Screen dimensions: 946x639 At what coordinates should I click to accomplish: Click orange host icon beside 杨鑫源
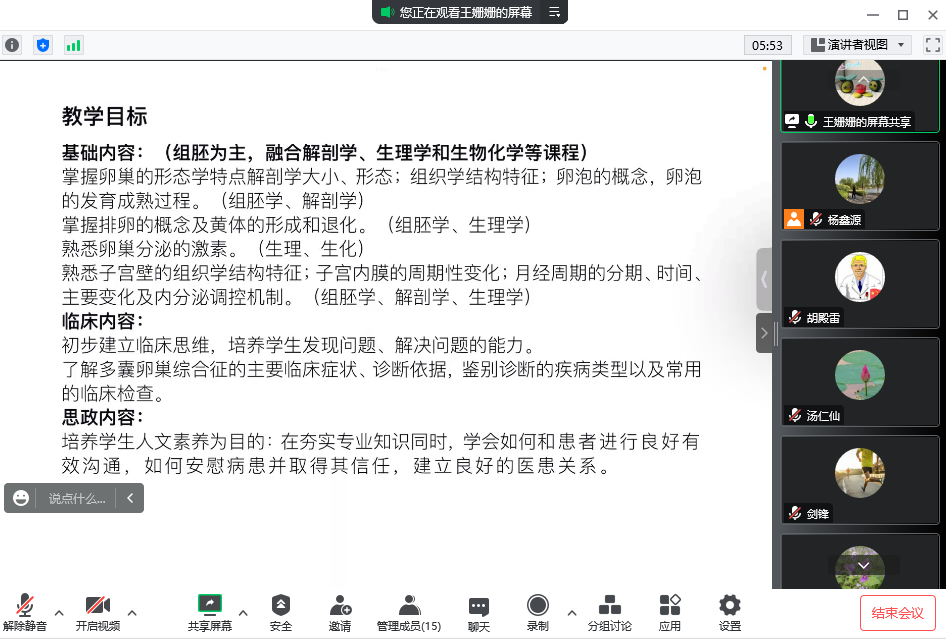794,219
